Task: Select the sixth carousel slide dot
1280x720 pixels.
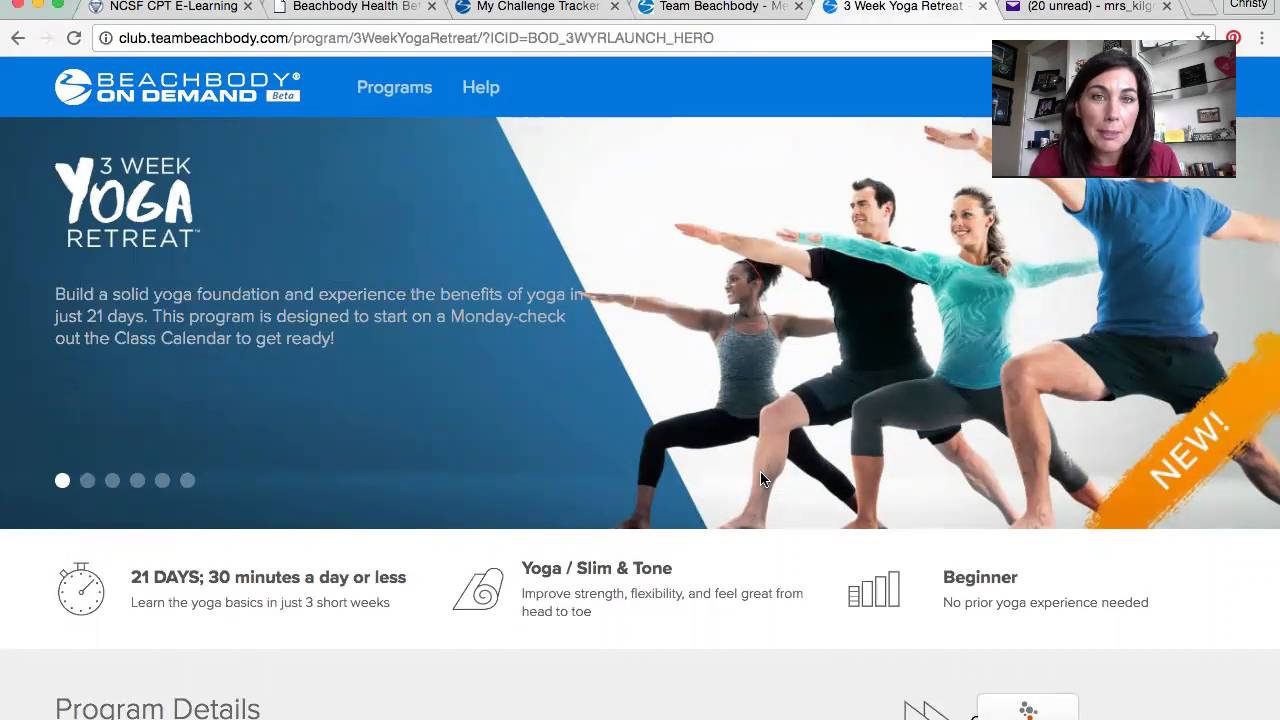Action: click(x=187, y=481)
